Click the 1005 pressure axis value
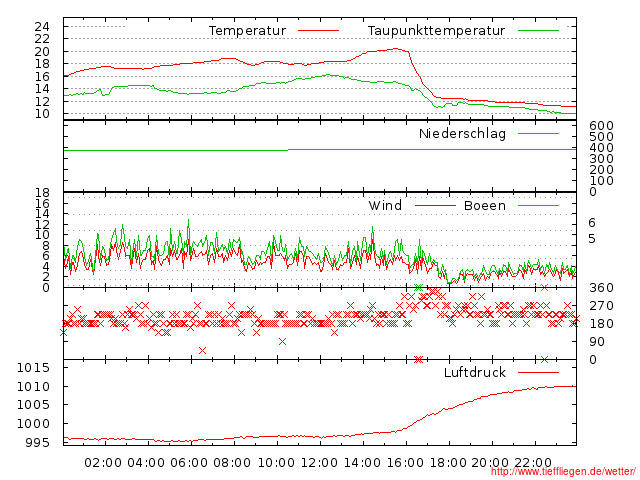The height and width of the screenshot is (480, 640). [x=33, y=405]
